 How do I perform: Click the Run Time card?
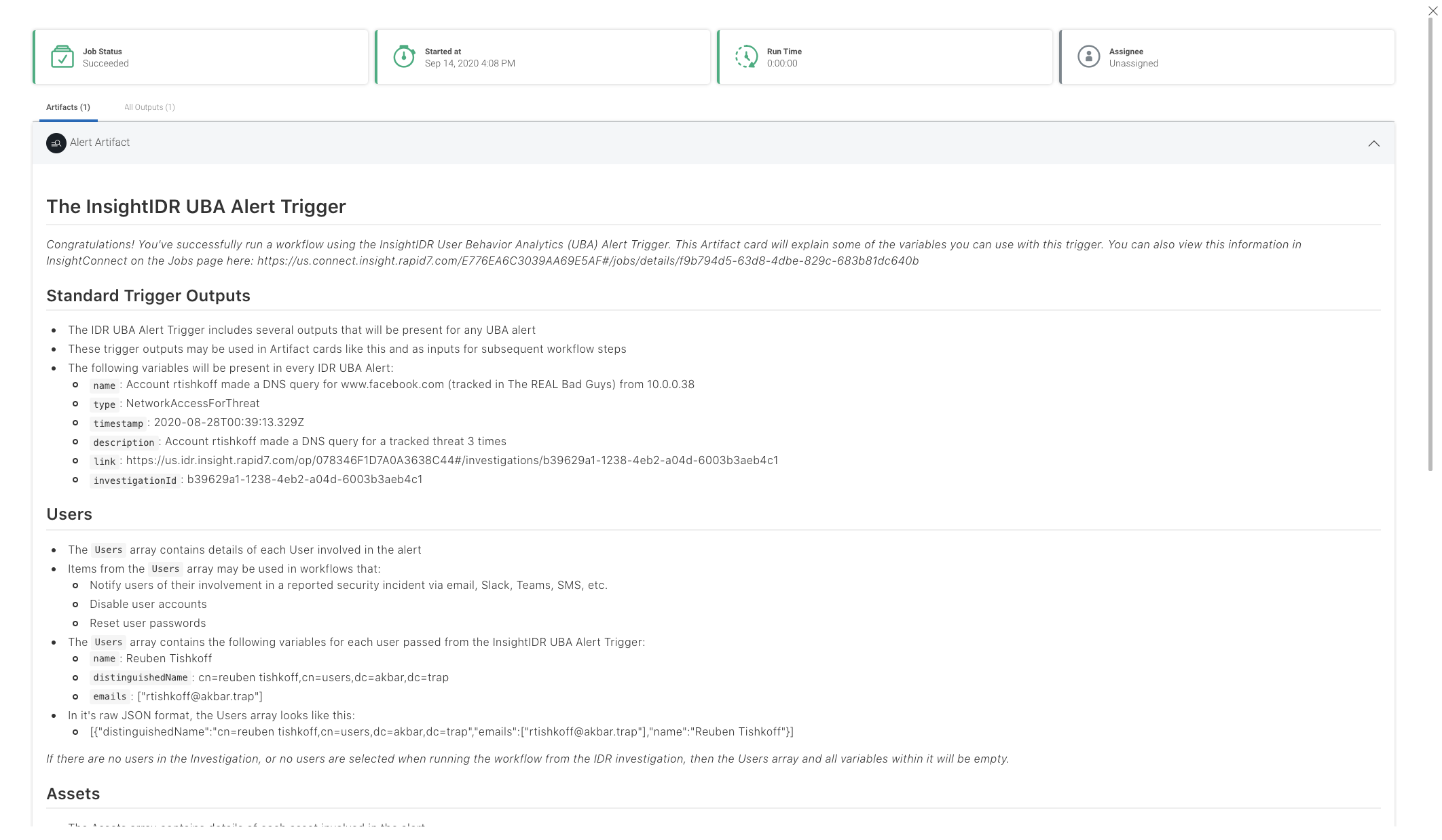pos(885,57)
